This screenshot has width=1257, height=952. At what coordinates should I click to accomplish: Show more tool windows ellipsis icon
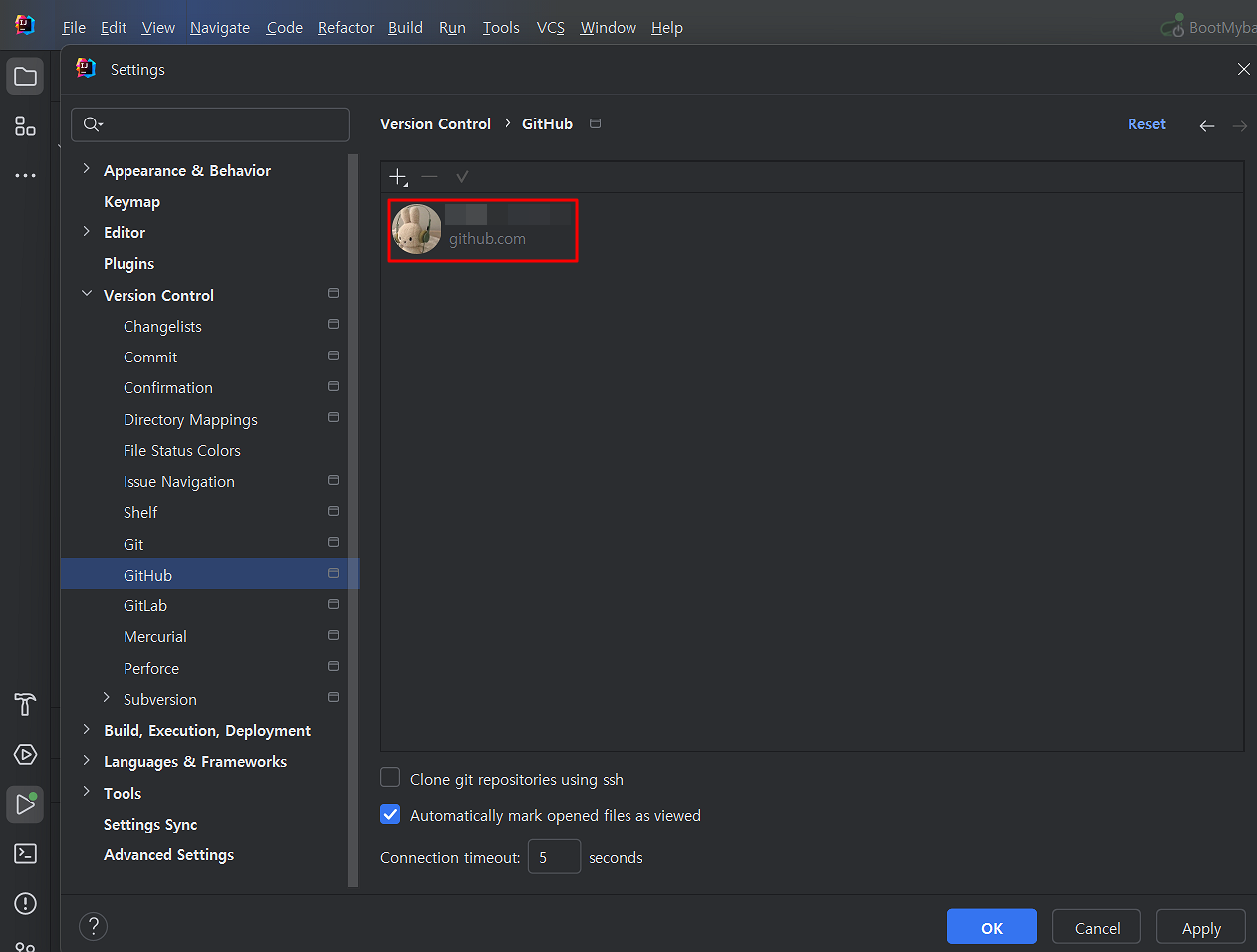(25, 176)
